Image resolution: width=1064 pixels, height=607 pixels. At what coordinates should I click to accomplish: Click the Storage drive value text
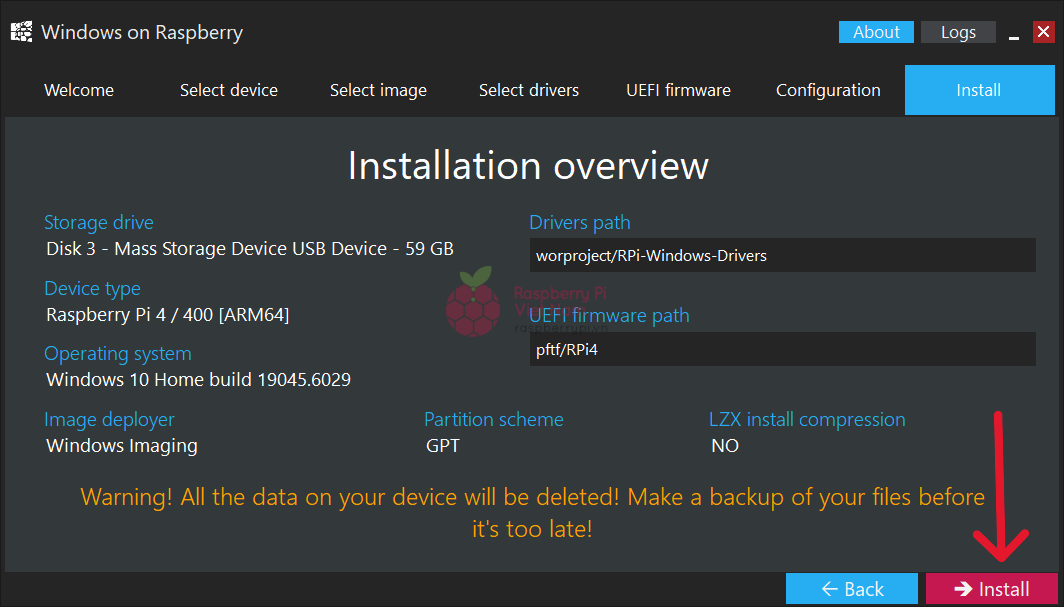[x=250, y=248]
